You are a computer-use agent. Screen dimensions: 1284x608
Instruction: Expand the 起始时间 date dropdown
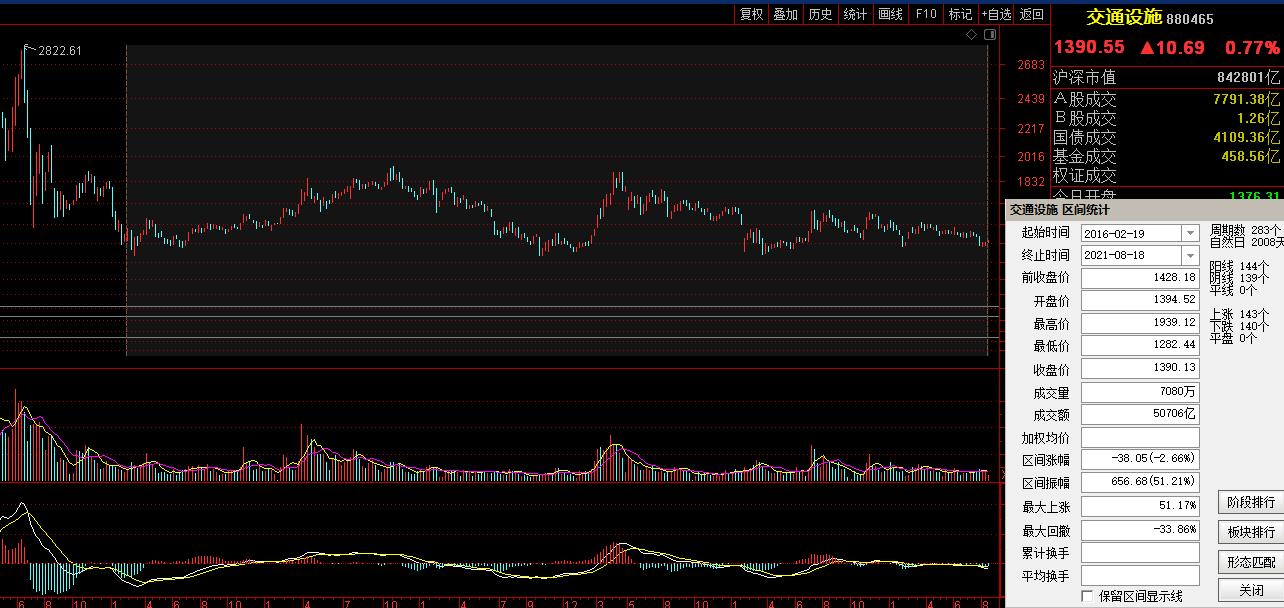pyautogui.click(x=1189, y=233)
